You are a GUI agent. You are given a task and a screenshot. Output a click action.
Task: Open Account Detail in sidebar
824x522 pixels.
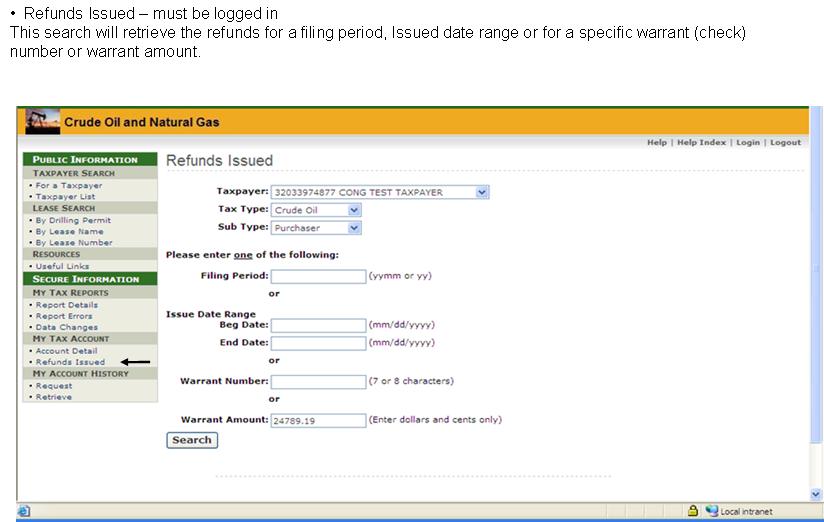tap(66, 351)
